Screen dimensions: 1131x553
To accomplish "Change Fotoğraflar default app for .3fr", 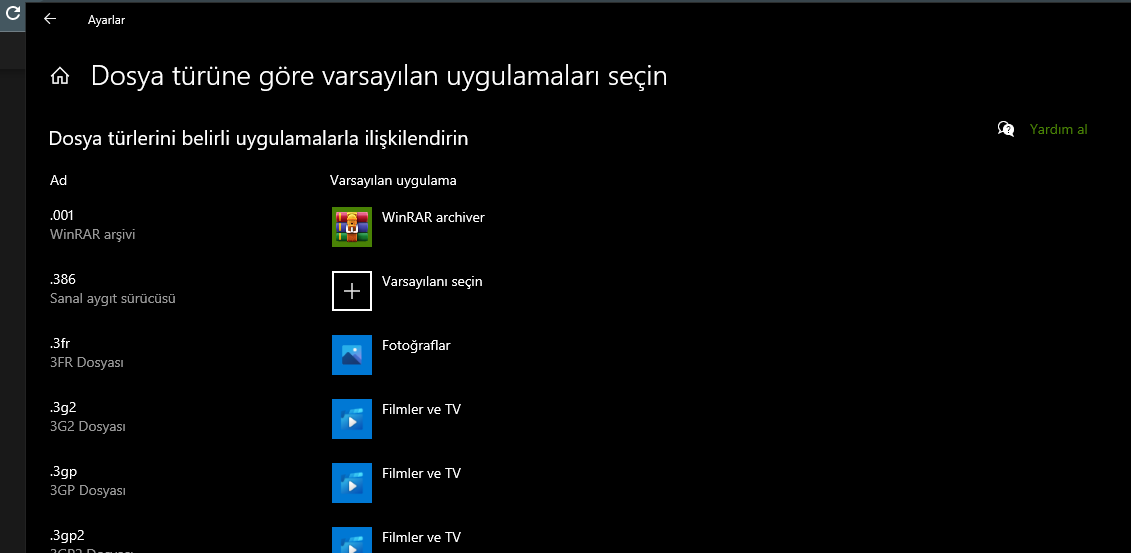I will (416, 345).
